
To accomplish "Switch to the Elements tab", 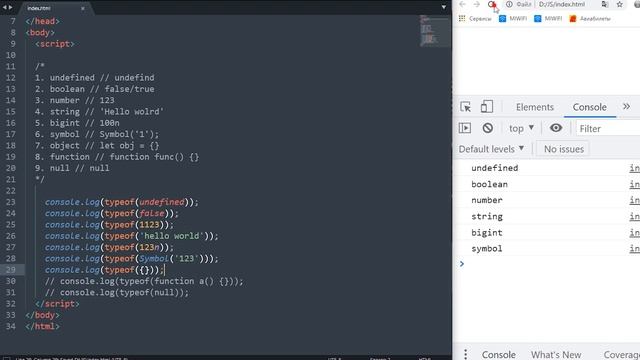I will click(535, 107).
